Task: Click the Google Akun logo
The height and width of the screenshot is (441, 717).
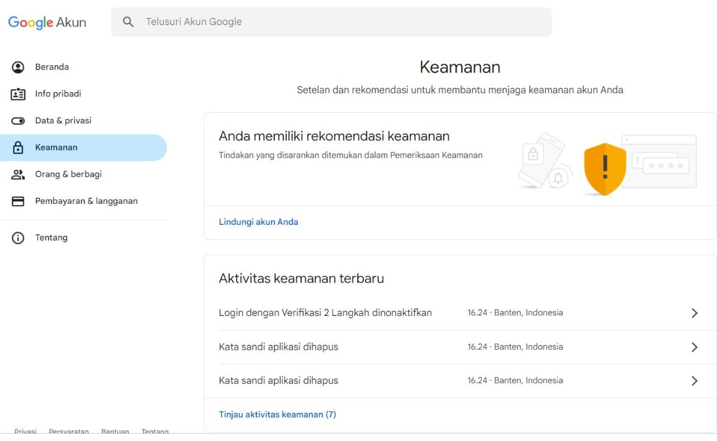Action: click(x=47, y=22)
